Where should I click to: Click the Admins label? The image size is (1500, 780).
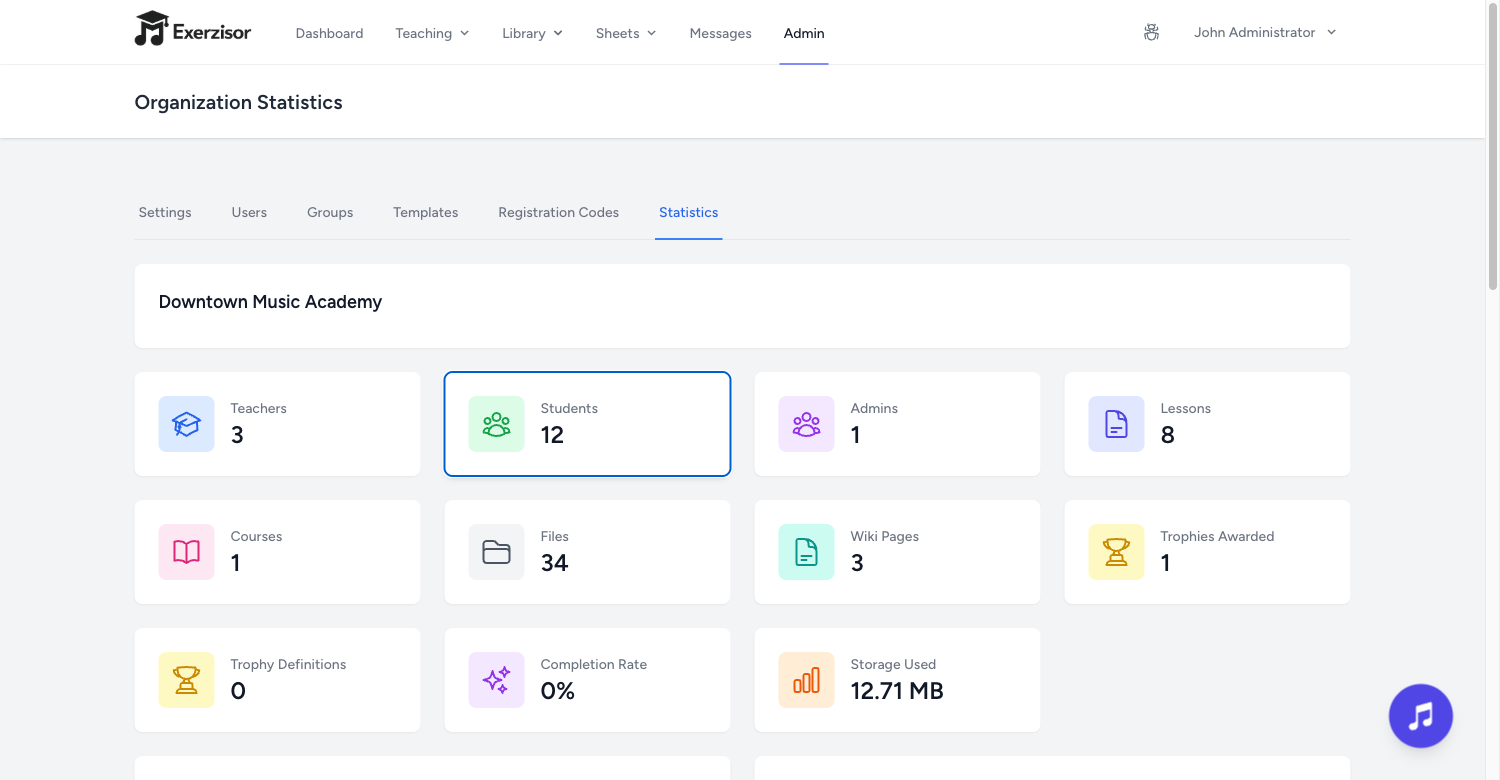pyautogui.click(x=874, y=408)
